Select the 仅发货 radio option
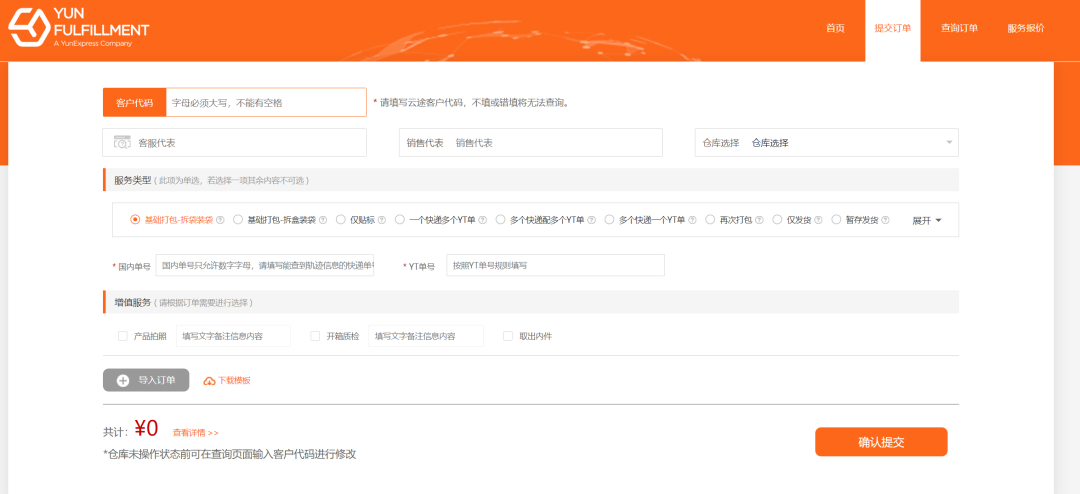This screenshot has height=494, width=1080. click(x=777, y=220)
